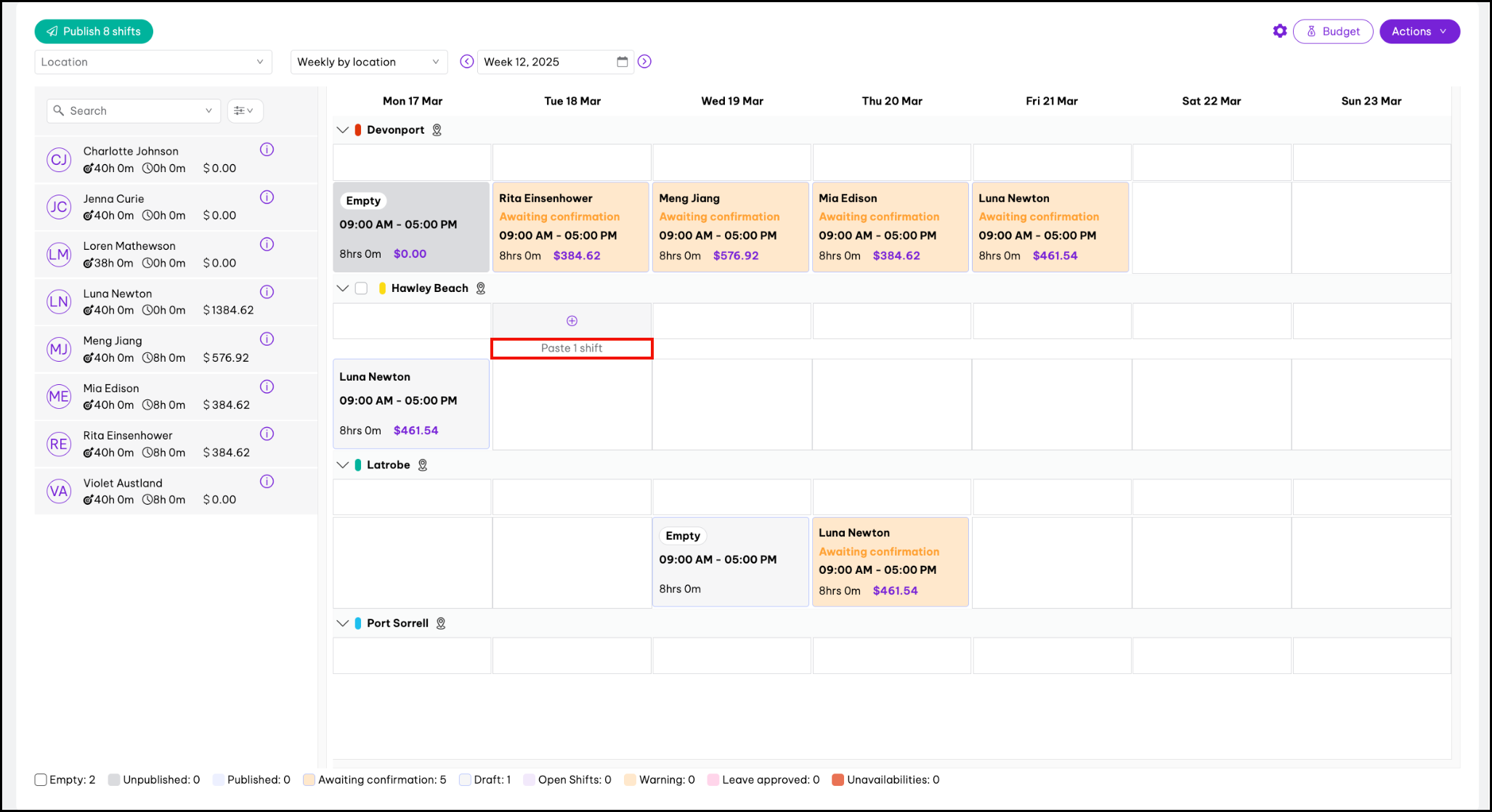Open the calendar date picker icon
The height and width of the screenshot is (812, 1492).
tap(622, 62)
